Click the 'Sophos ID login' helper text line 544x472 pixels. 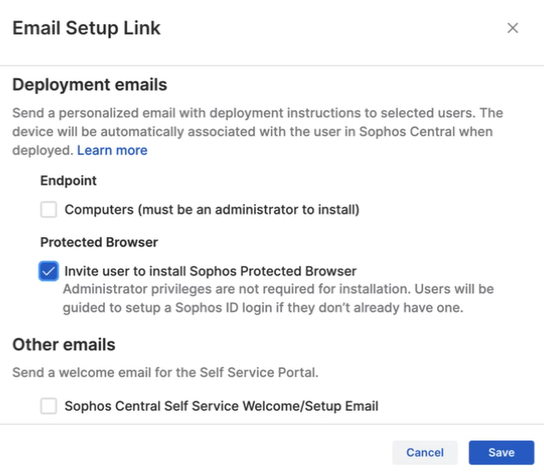pos(263,308)
